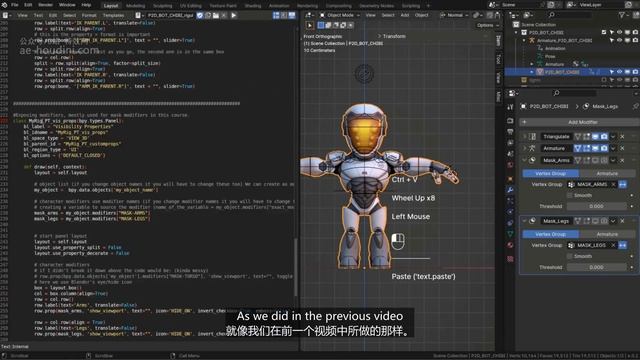
Task: Expand the Transform panel in sidebar
Action: (x=392, y=36)
